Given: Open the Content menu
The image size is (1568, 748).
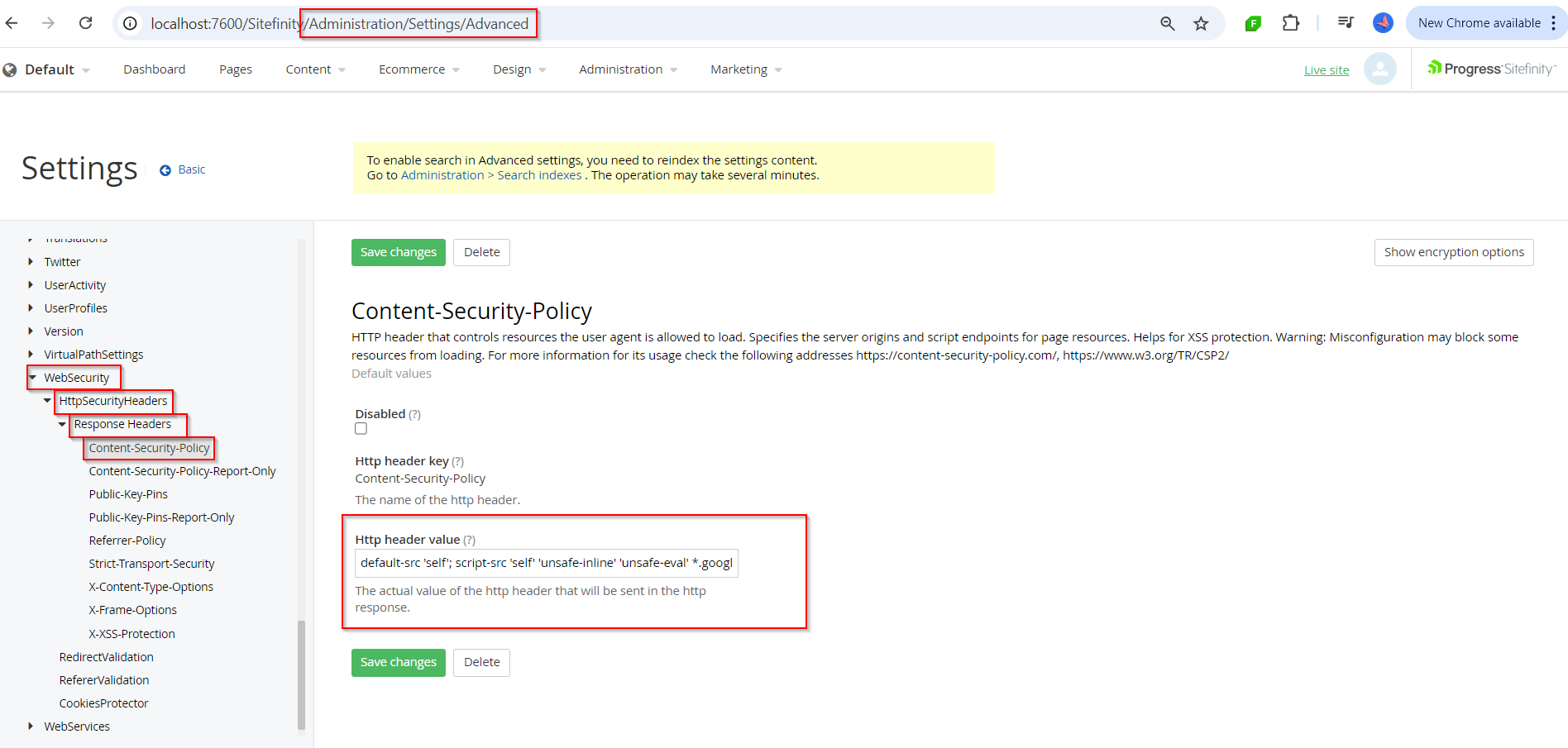Looking at the screenshot, I should [316, 69].
